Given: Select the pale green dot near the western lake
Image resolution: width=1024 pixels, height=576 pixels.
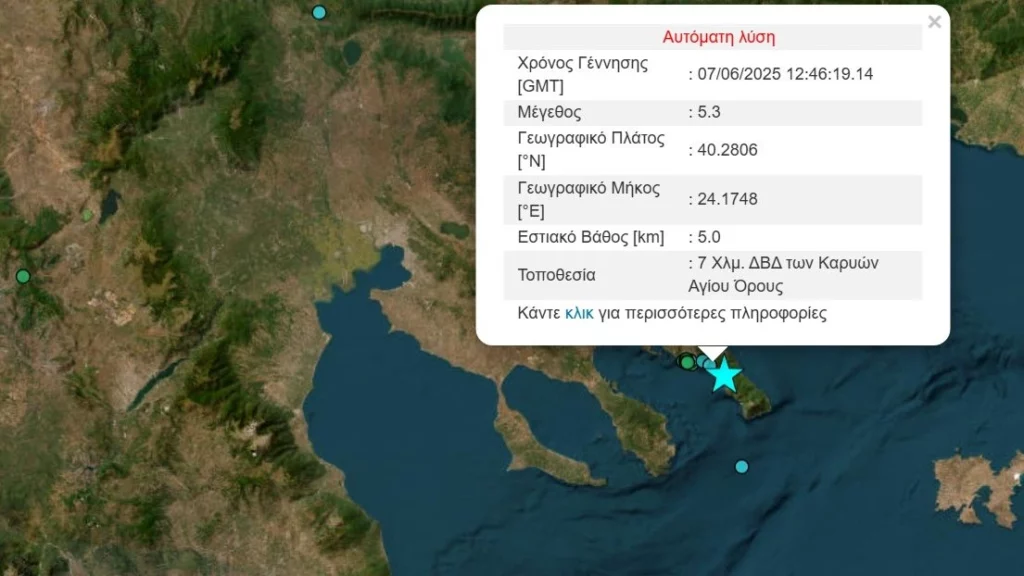Looking at the screenshot, I should [88, 215].
